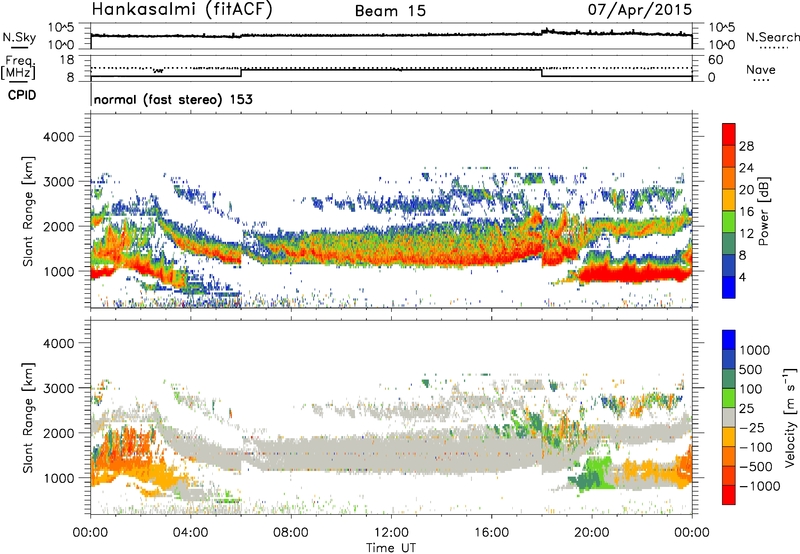This screenshot has width=800, height=554.
Task: Click the 'Freq. [MHz]' axis label
Action: pos(19,68)
